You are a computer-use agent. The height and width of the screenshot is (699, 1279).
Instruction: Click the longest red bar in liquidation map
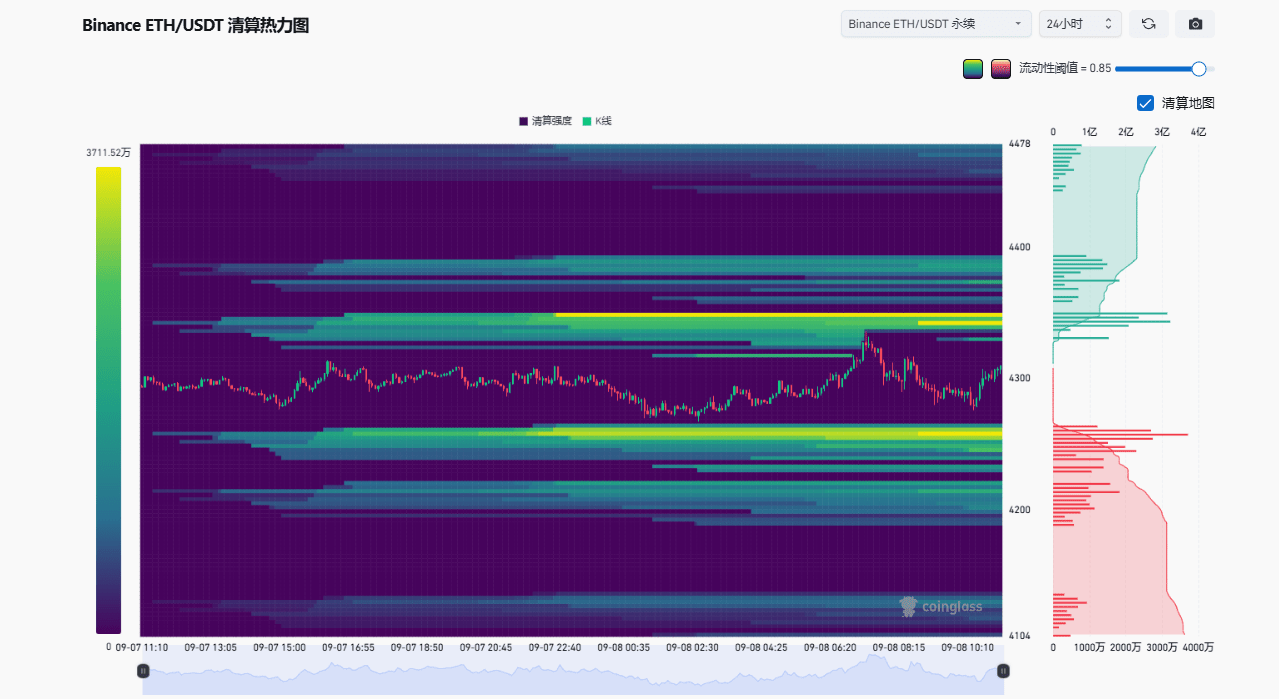pos(1120,435)
